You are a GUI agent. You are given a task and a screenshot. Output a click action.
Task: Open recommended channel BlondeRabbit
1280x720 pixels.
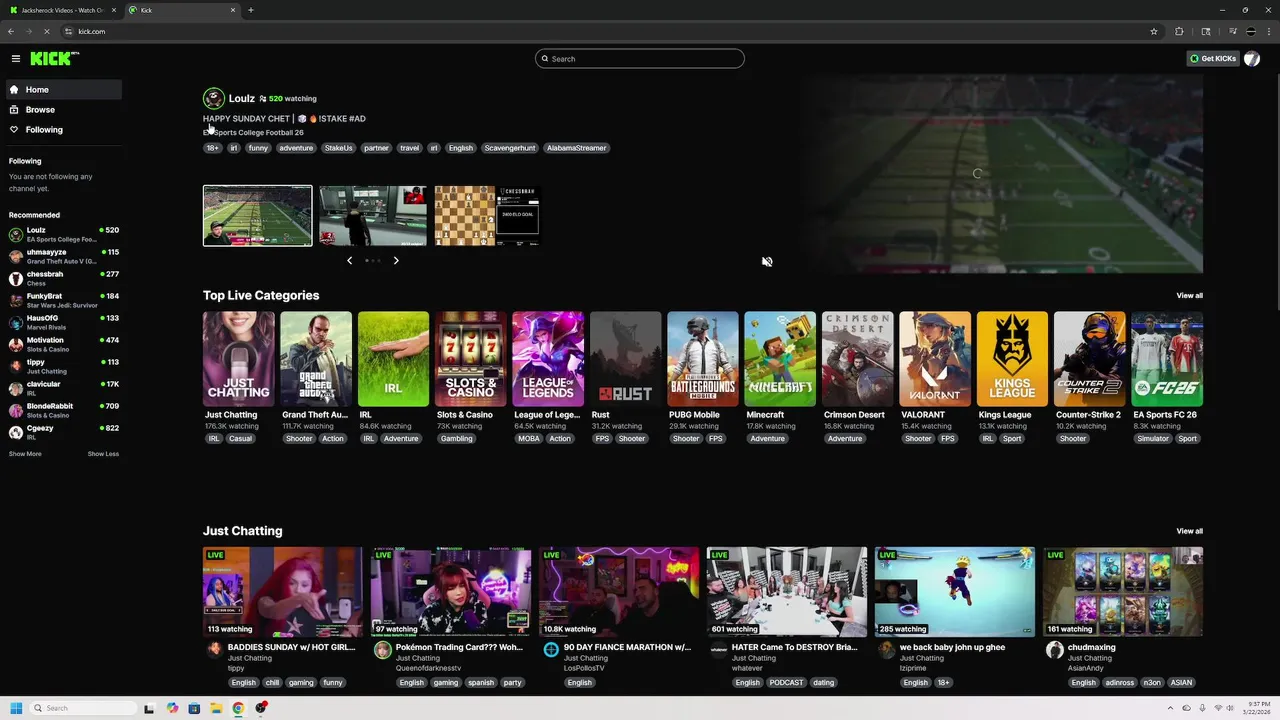(x=64, y=410)
